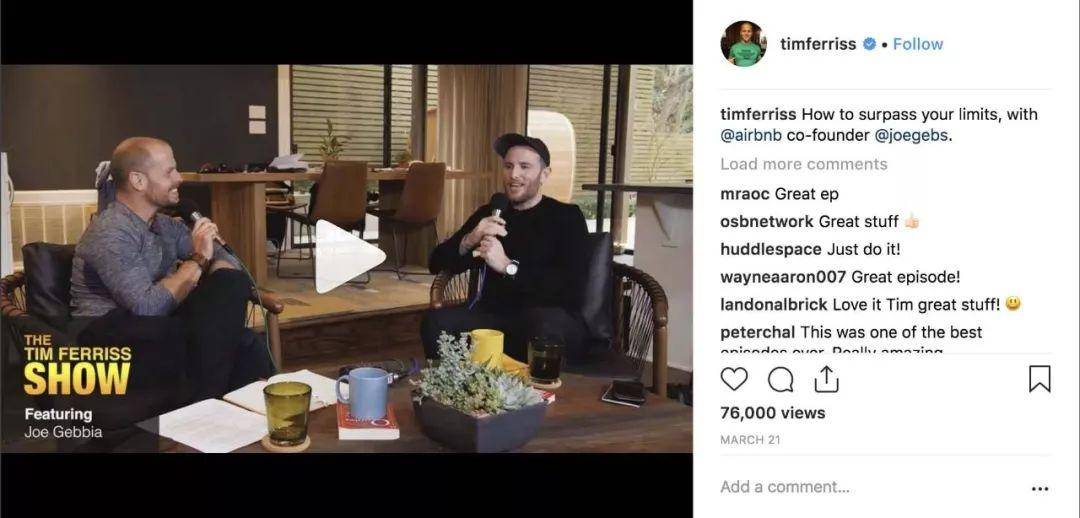
Task: Click the blue verified badge next to timferriss
Action: coord(869,44)
